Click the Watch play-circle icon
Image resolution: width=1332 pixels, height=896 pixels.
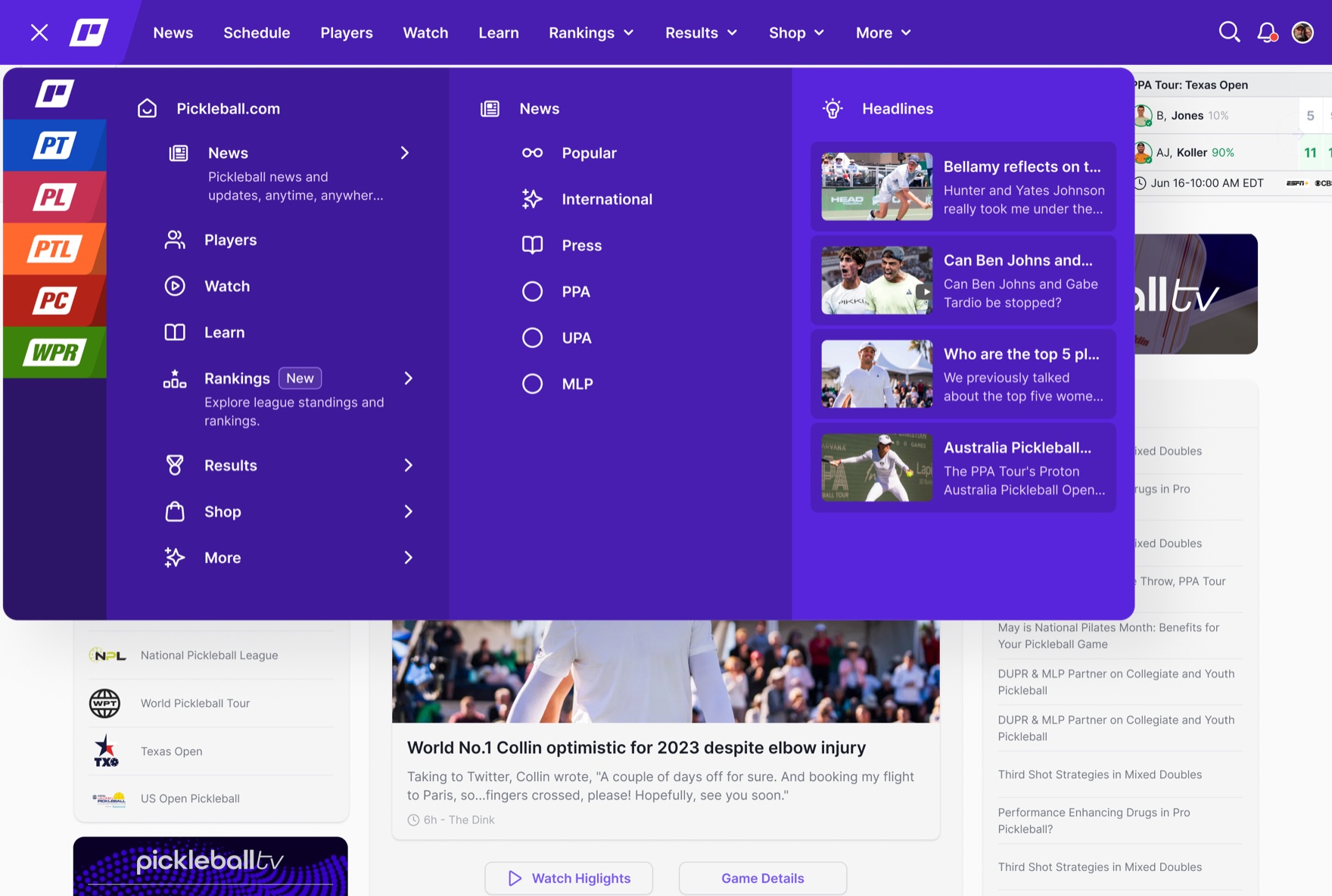click(x=175, y=286)
